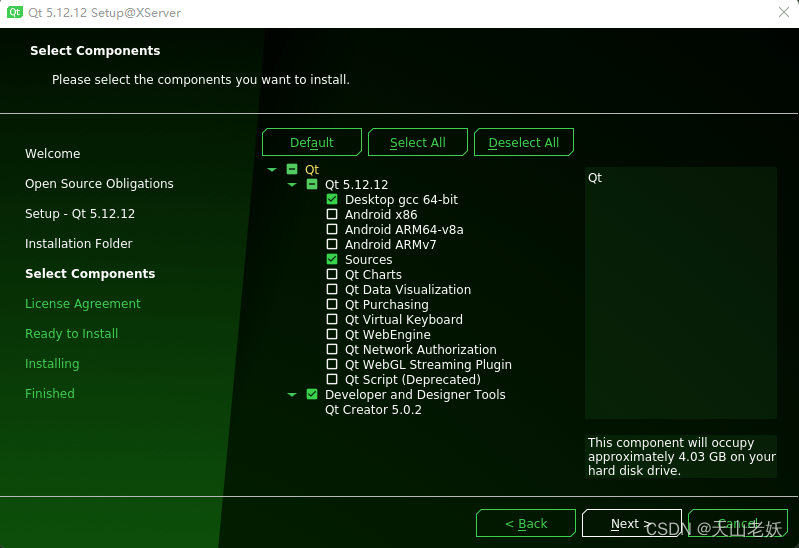
Task: Uncheck the Sources component
Action: (332, 259)
